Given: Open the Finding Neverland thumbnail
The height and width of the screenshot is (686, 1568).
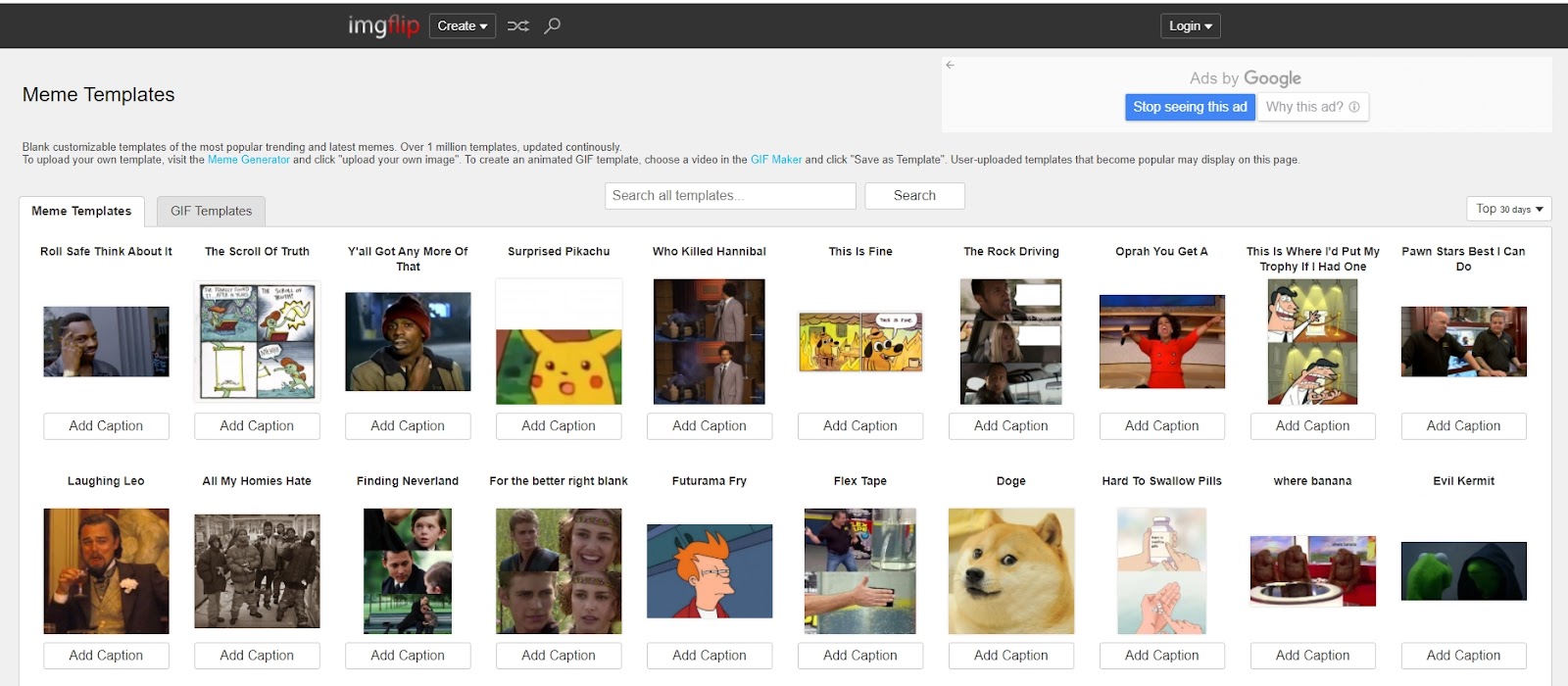Looking at the screenshot, I should pos(408,570).
